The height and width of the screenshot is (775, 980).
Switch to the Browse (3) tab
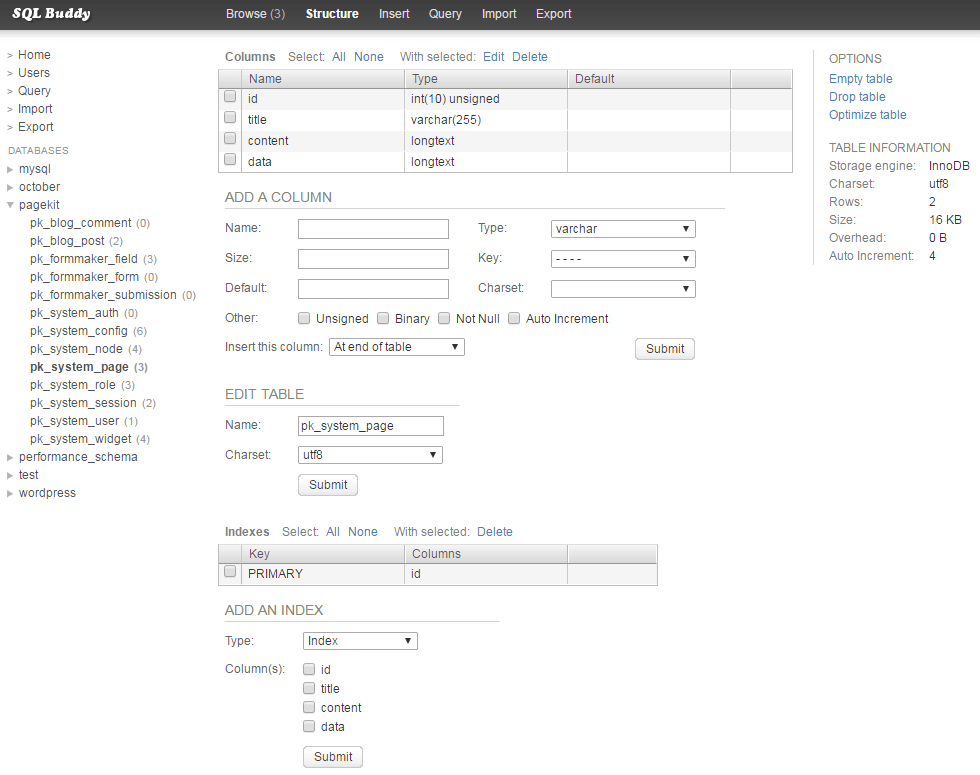tap(255, 14)
